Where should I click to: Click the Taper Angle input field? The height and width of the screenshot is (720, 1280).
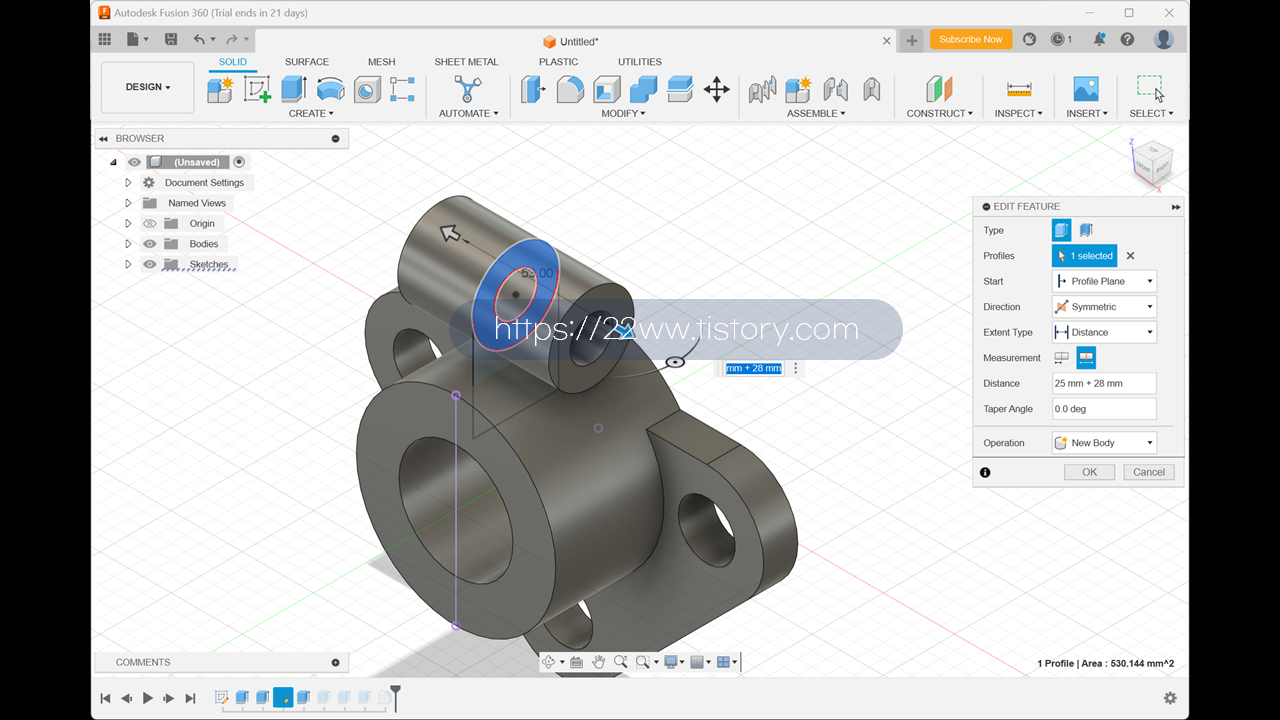click(x=1104, y=409)
